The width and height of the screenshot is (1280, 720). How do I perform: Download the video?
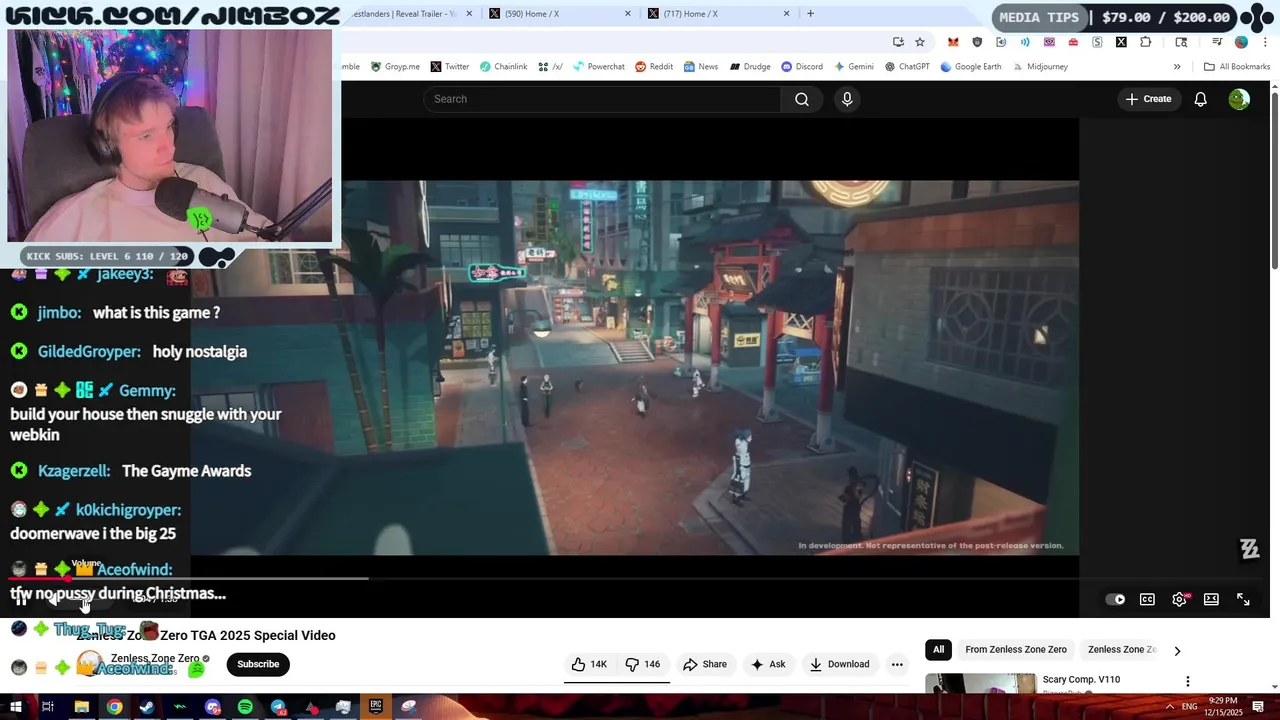pyautogui.click(x=839, y=664)
